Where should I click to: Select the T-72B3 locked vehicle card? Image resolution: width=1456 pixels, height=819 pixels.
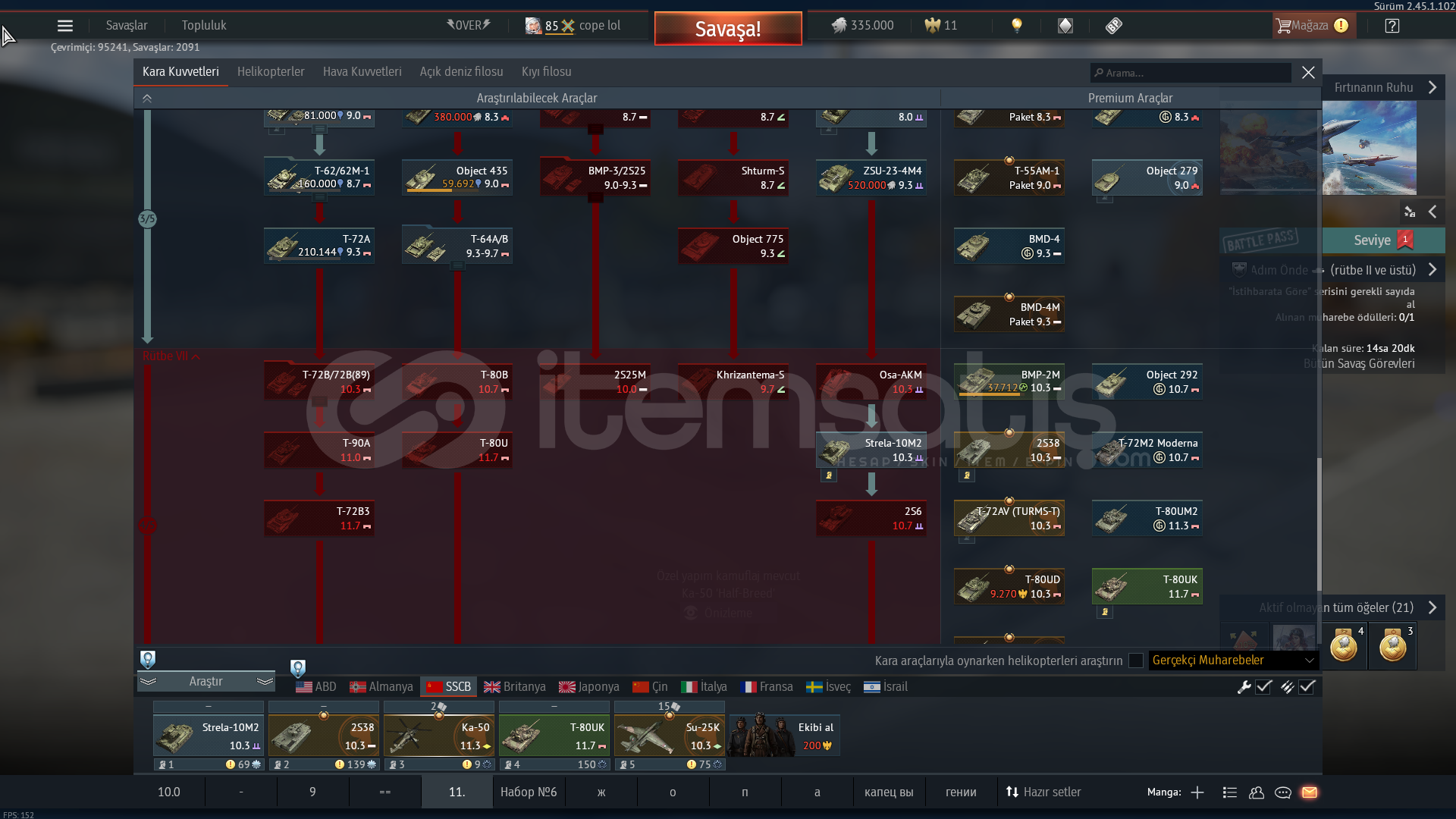(318, 519)
